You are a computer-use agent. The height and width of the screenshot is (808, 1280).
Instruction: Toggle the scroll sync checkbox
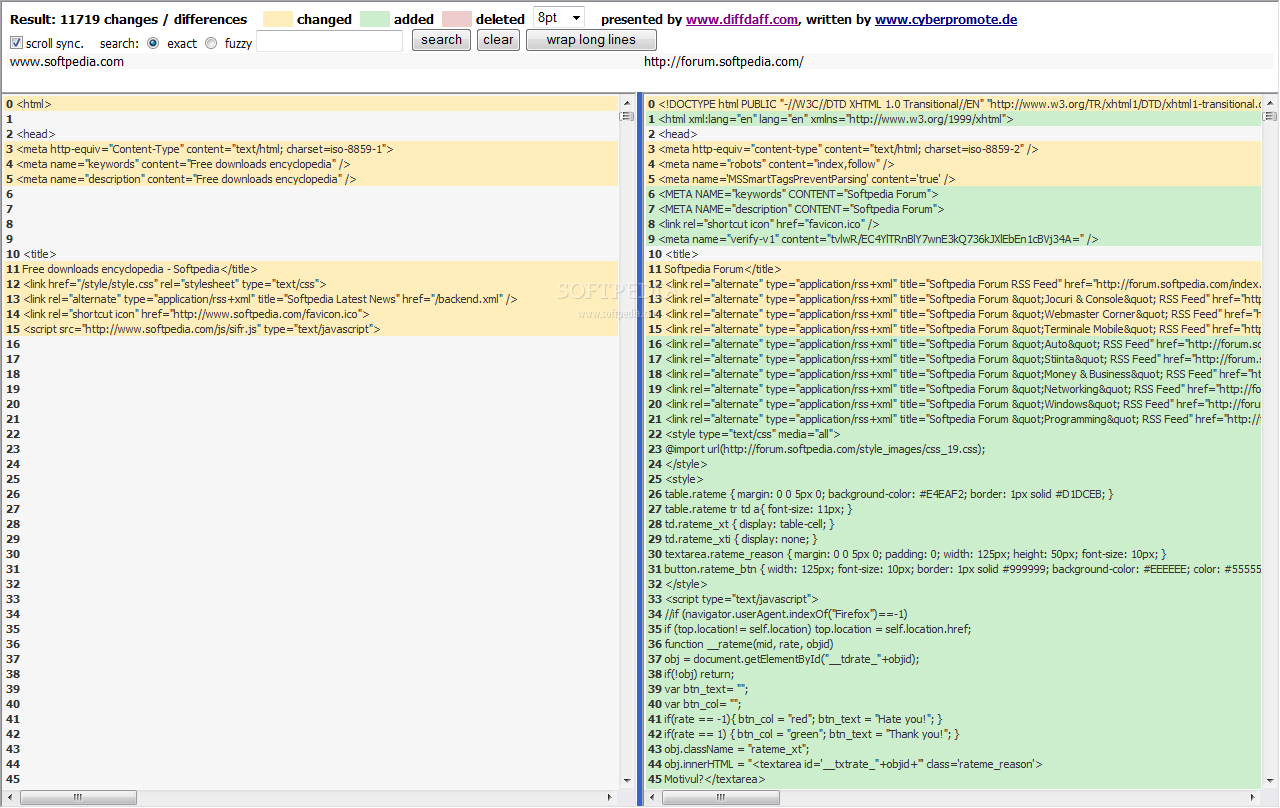point(16,43)
